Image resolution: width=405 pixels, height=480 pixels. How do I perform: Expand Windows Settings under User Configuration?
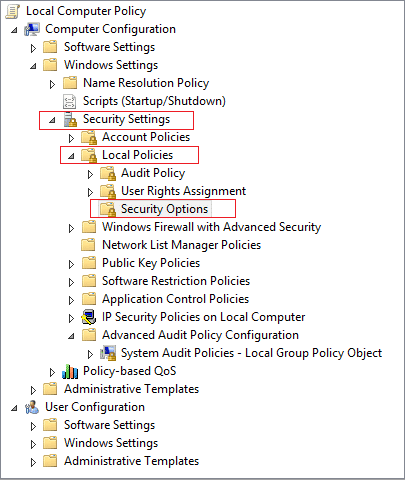pos(33,444)
